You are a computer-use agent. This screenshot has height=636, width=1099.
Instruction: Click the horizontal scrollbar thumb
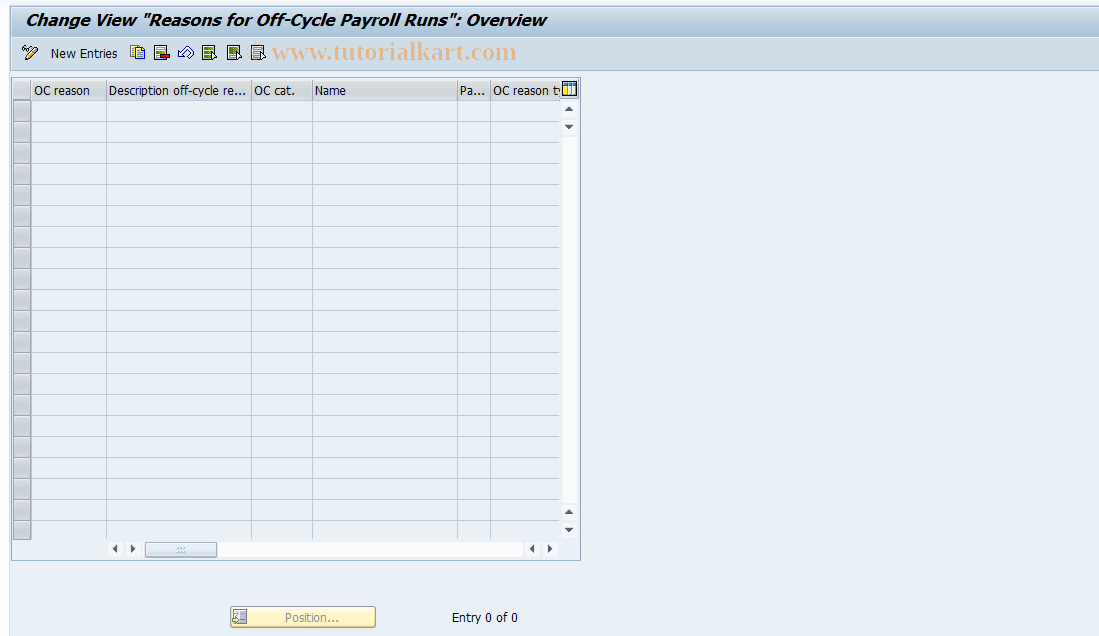pyautogui.click(x=181, y=550)
